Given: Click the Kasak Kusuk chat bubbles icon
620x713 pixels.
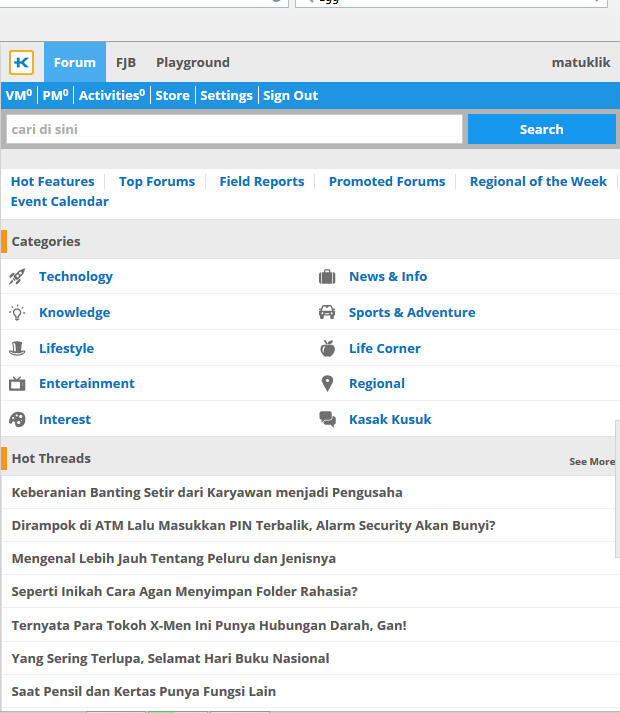Looking at the screenshot, I should (x=327, y=419).
